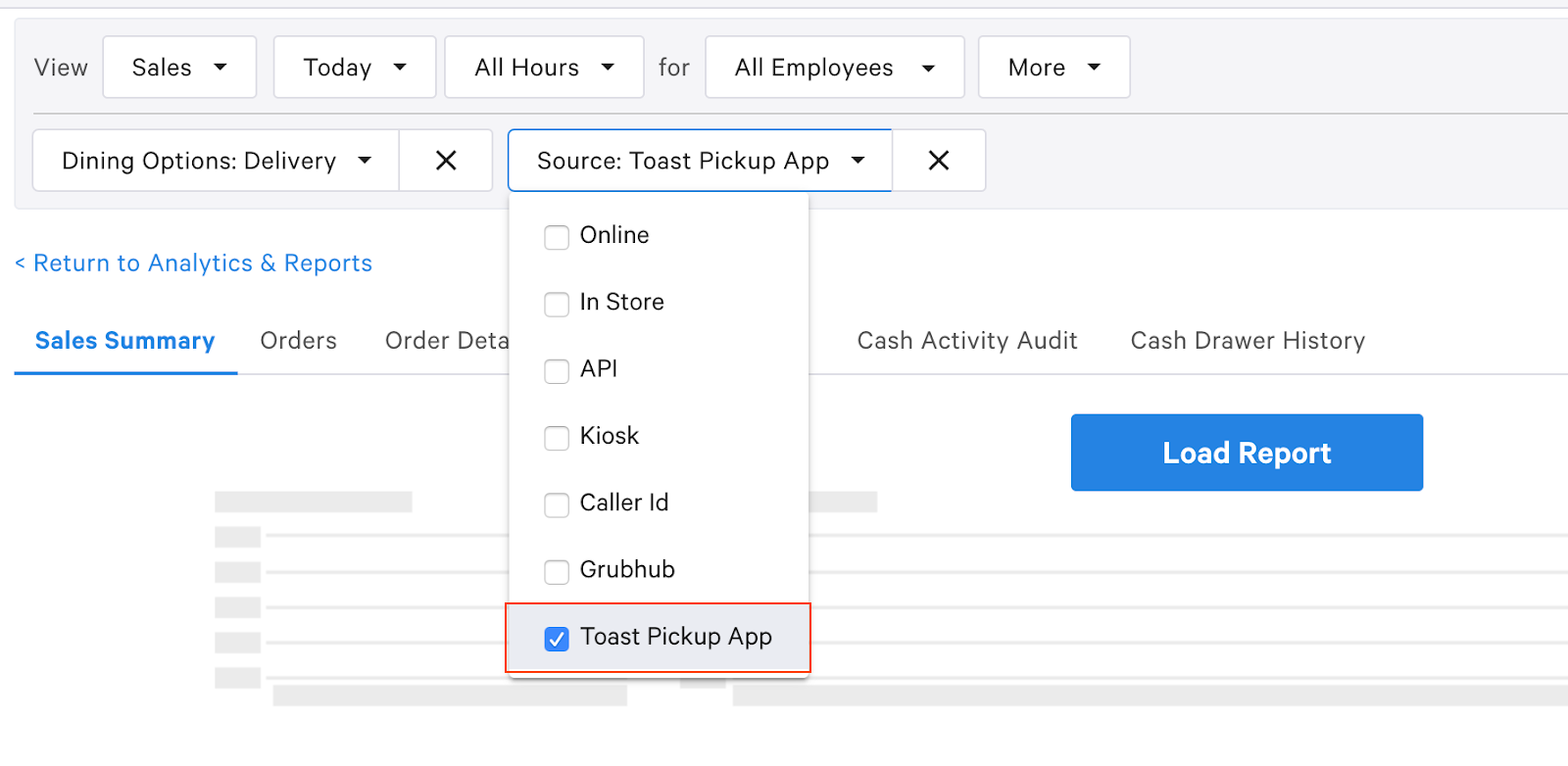
Task: Open the More filters dropdown
Action: tap(1053, 68)
